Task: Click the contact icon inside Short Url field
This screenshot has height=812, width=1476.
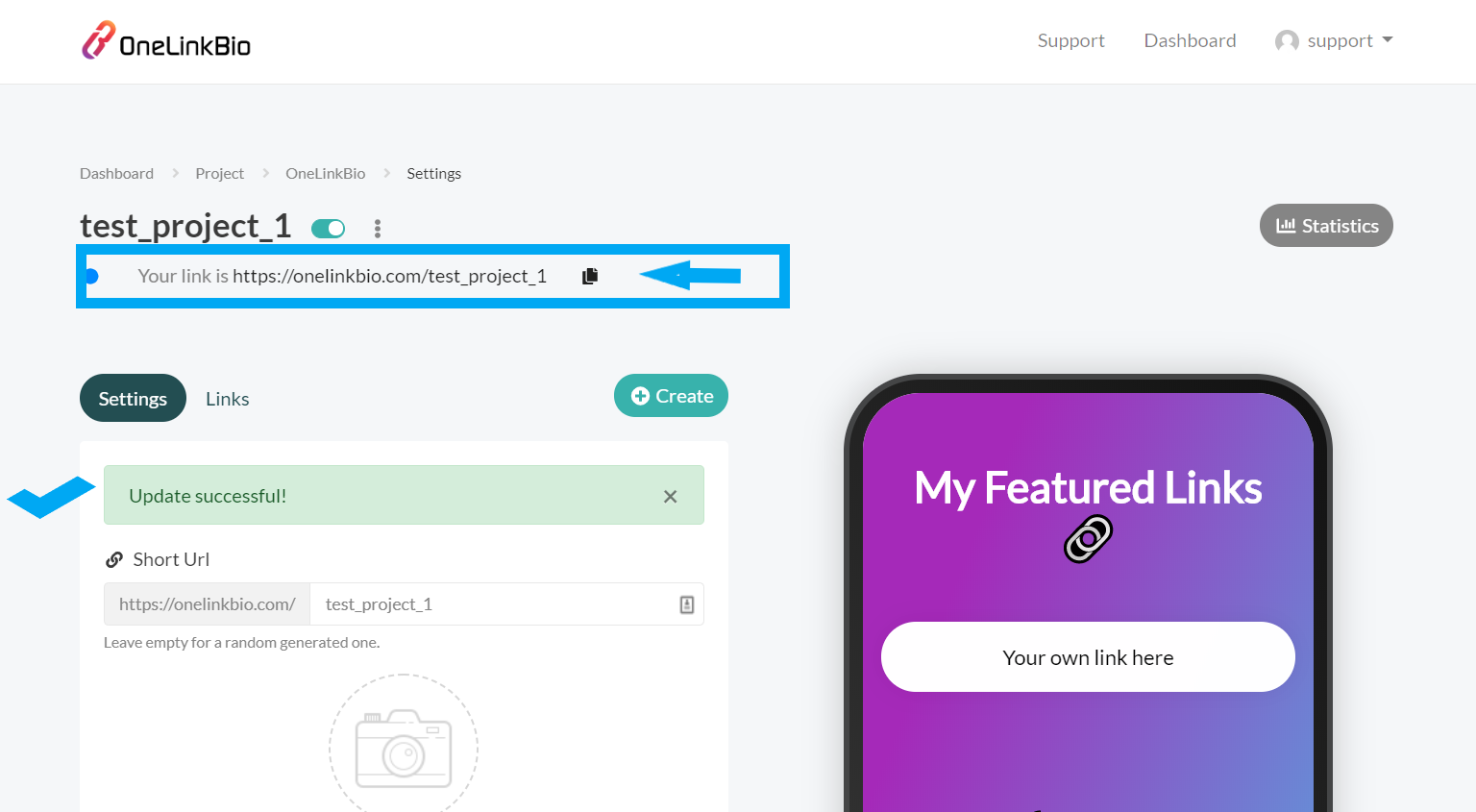Action: tap(687, 604)
